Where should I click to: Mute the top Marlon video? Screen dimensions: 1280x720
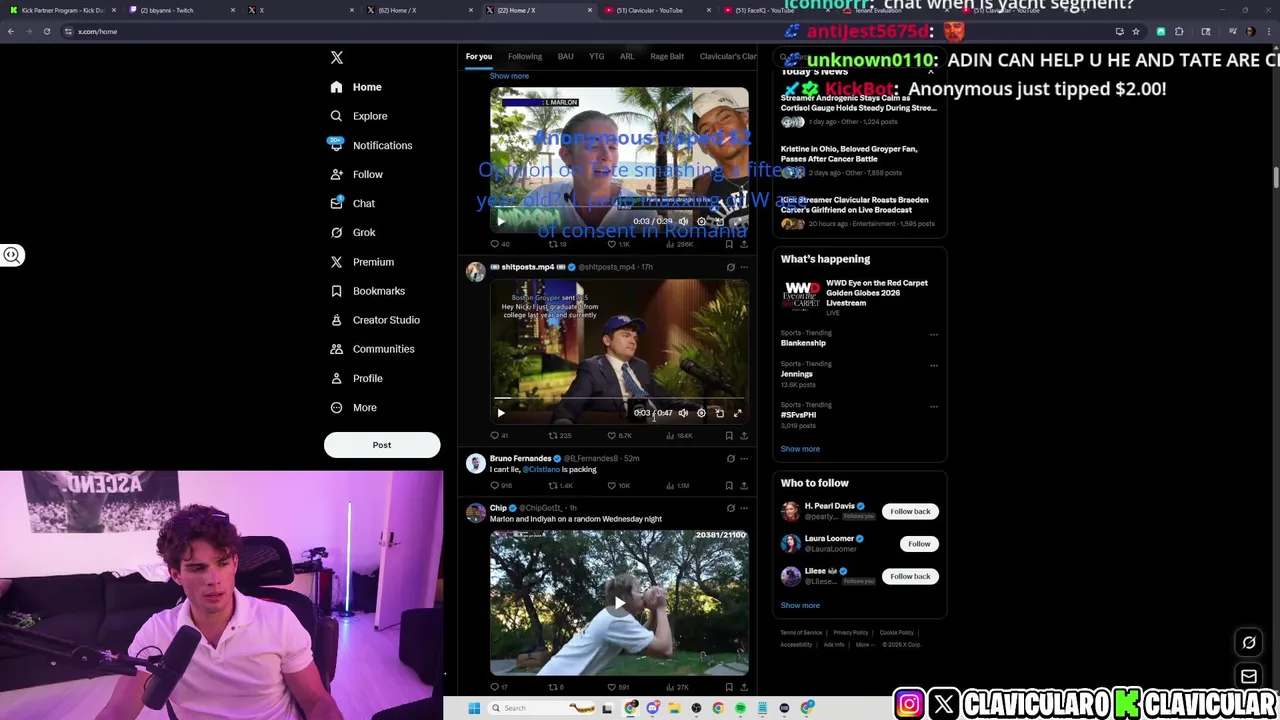click(x=683, y=221)
